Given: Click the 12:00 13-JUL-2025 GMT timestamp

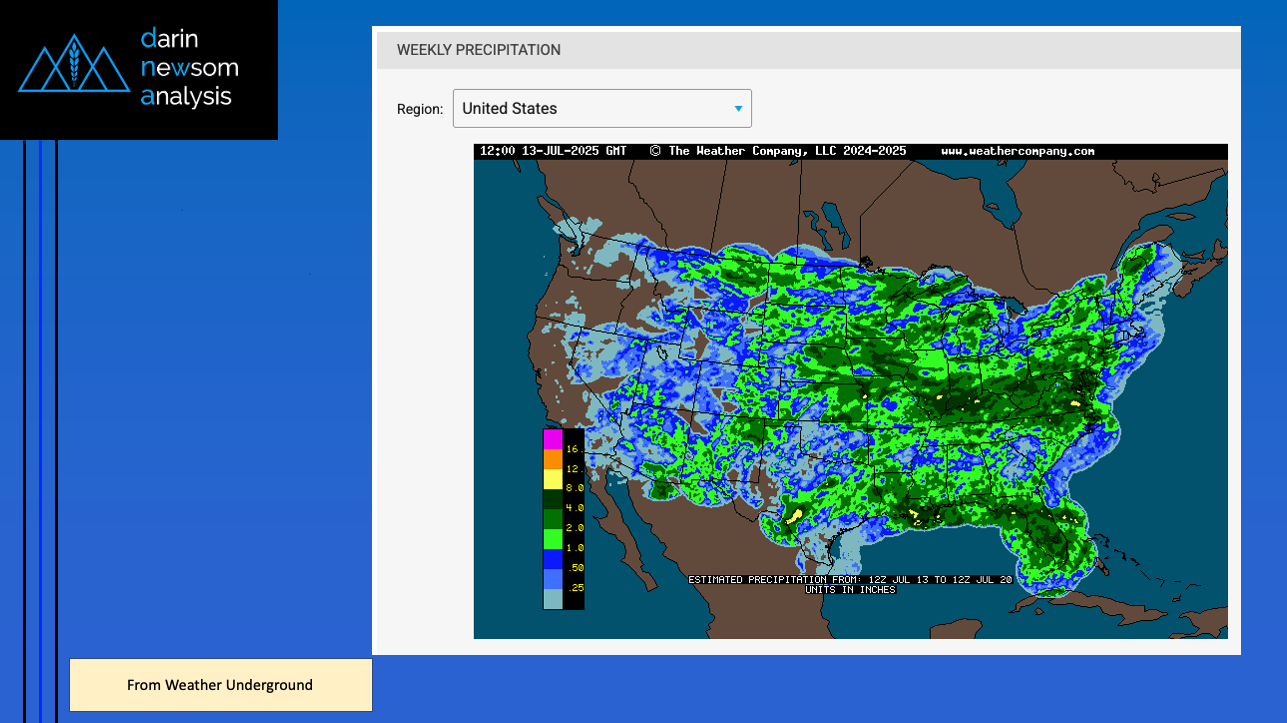Looking at the screenshot, I should [x=553, y=152].
